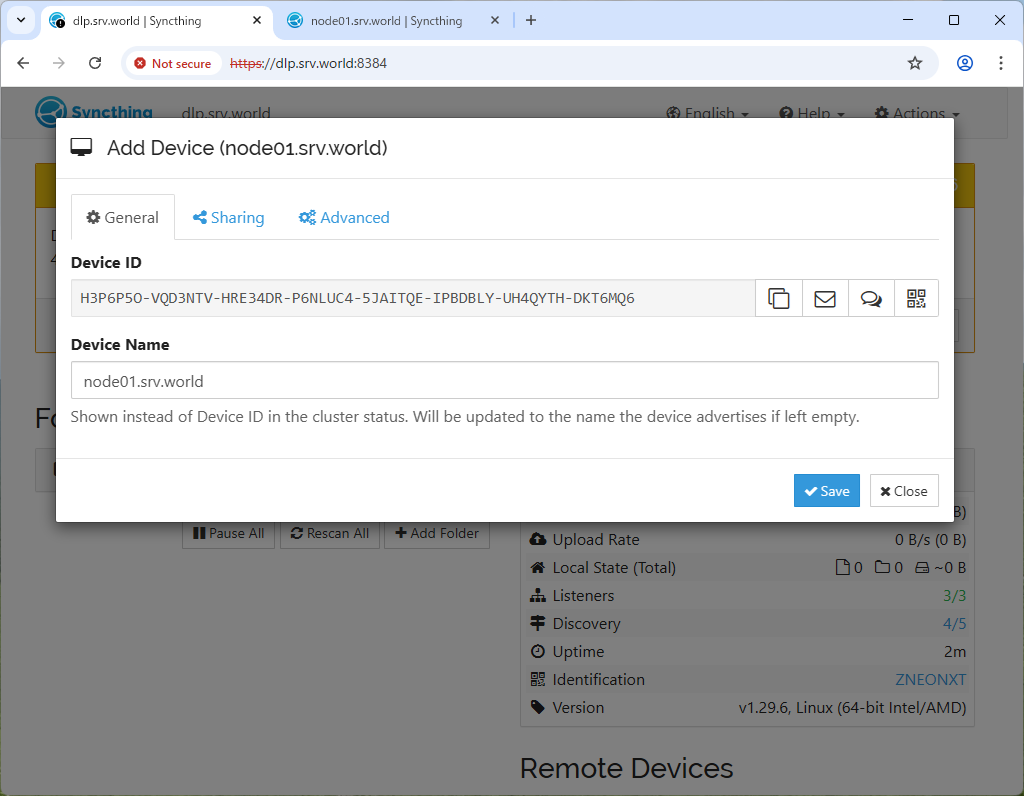This screenshot has width=1024, height=796.
Task: Share Device ID by SMS chat icon
Action: (871, 298)
